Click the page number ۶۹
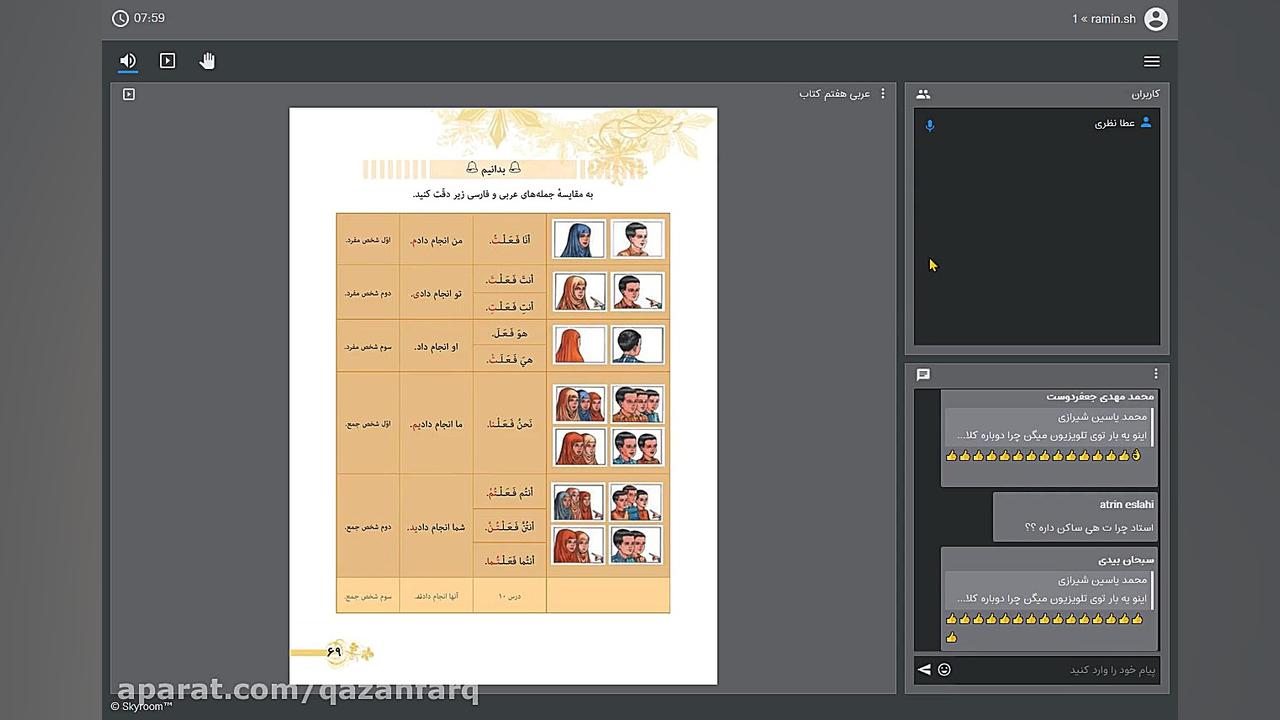 (x=334, y=652)
